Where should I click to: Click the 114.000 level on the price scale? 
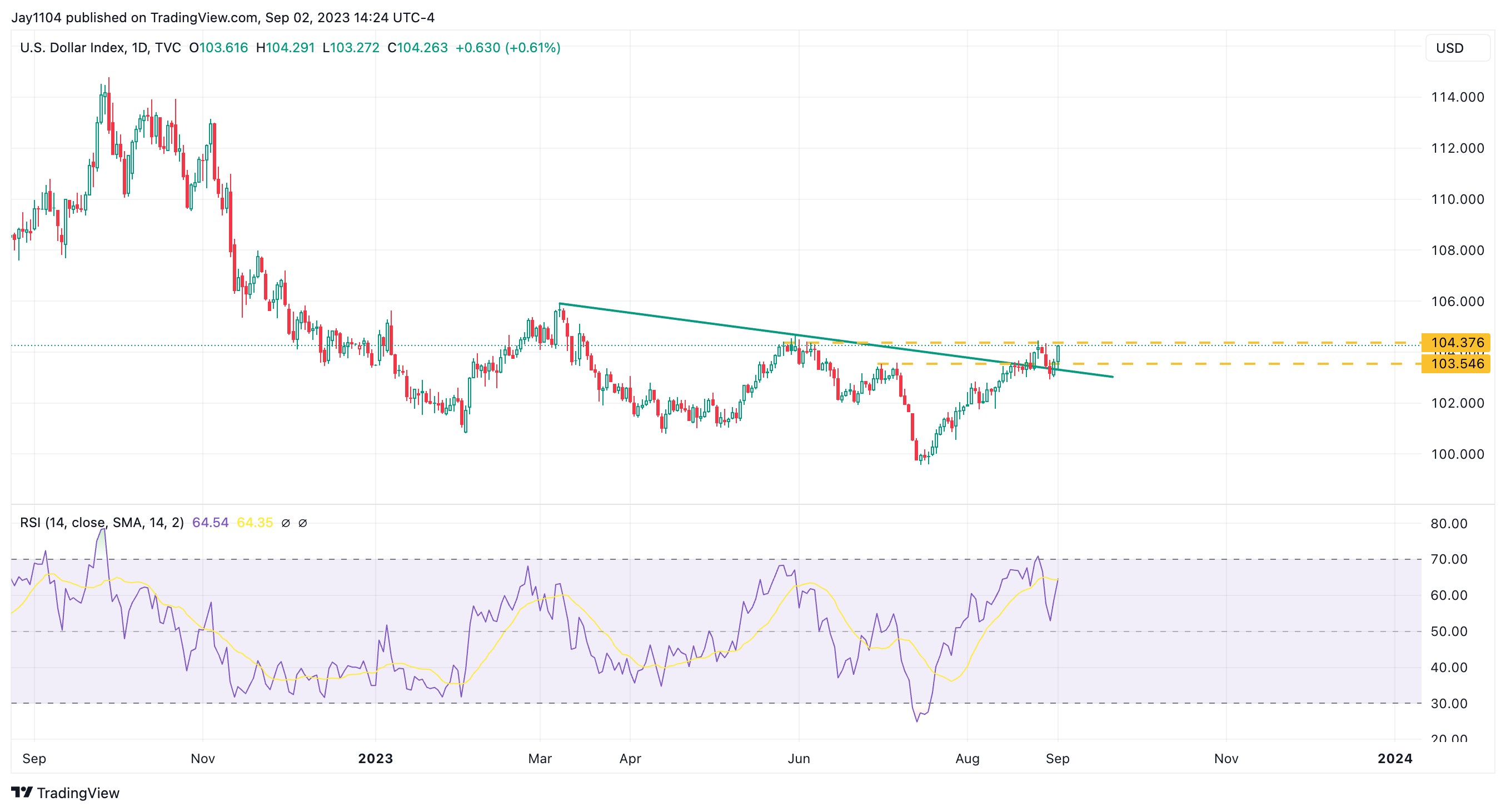pyautogui.click(x=1457, y=97)
